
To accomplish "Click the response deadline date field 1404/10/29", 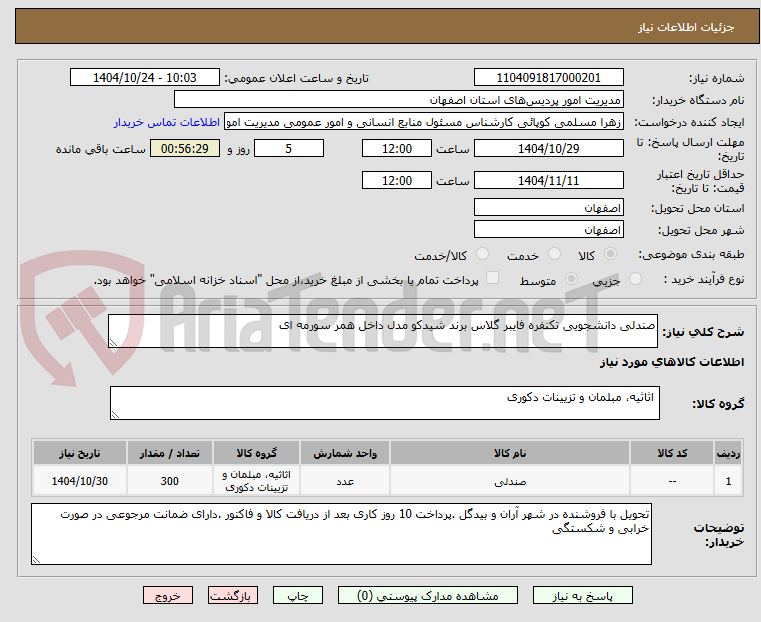I will tap(548, 148).
